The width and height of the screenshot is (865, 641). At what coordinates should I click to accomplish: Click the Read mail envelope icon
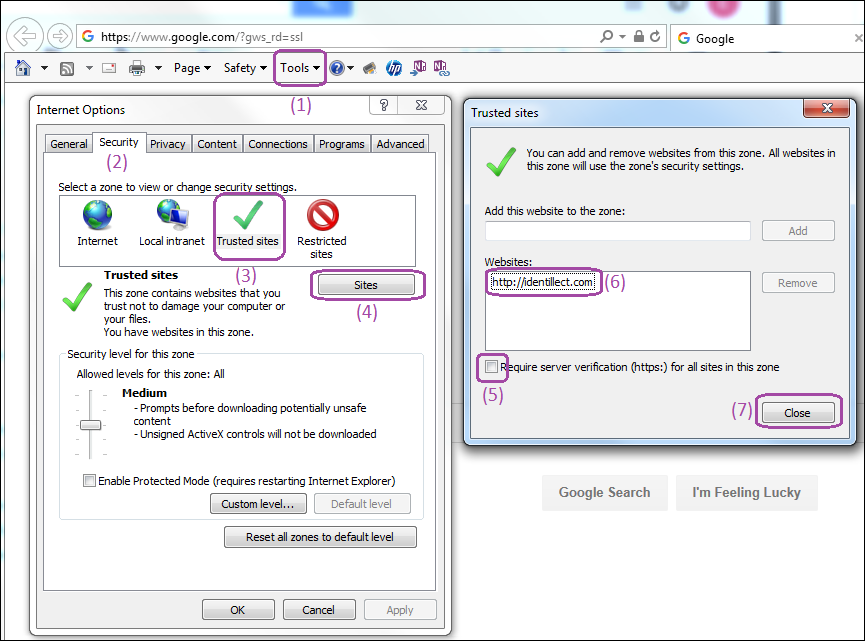109,68
